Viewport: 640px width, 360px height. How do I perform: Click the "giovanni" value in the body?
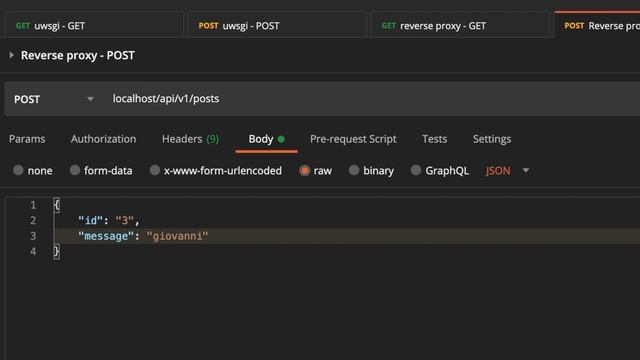point(178,236)
